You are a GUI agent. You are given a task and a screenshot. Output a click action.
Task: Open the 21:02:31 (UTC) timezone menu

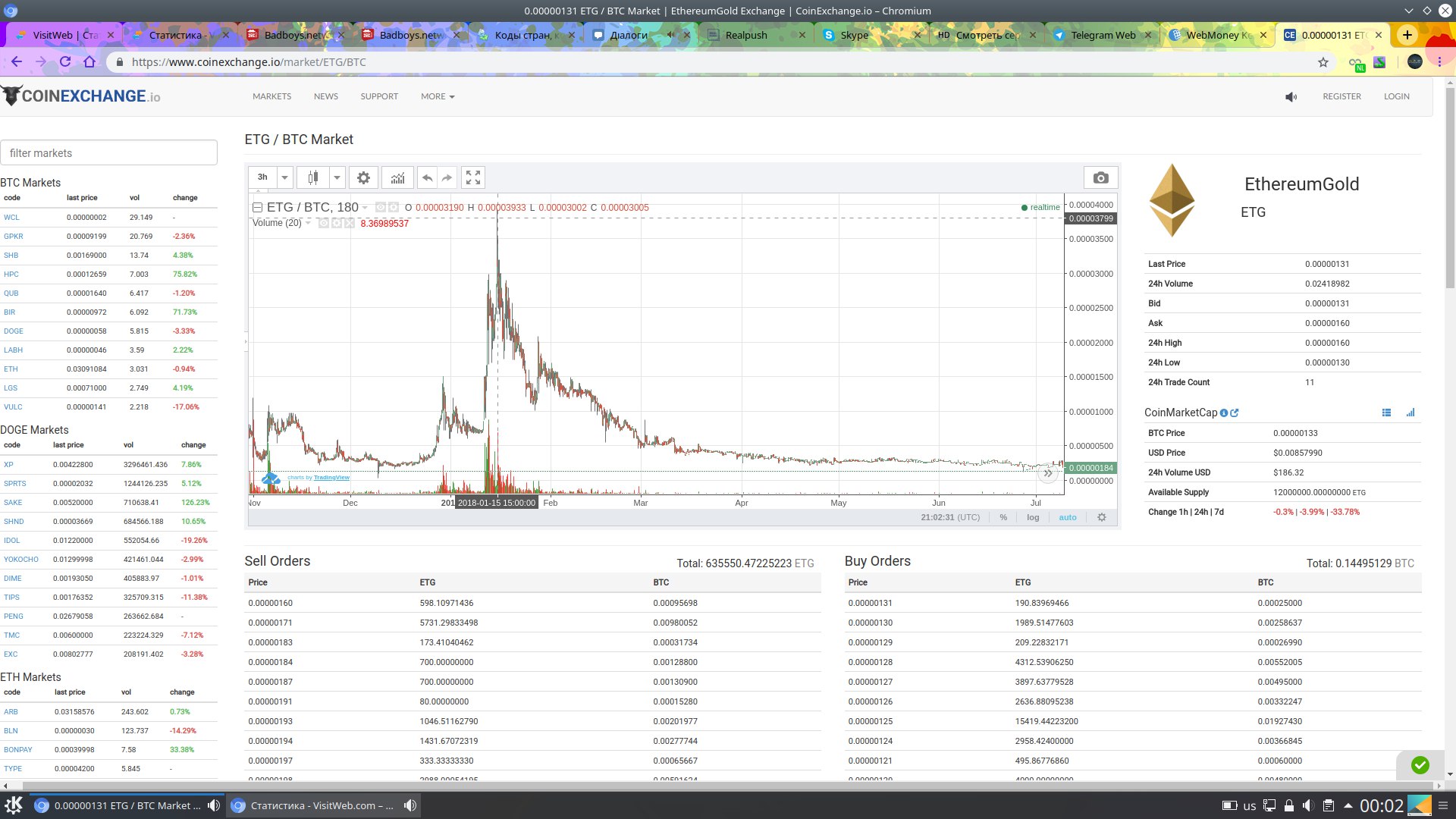950,517
